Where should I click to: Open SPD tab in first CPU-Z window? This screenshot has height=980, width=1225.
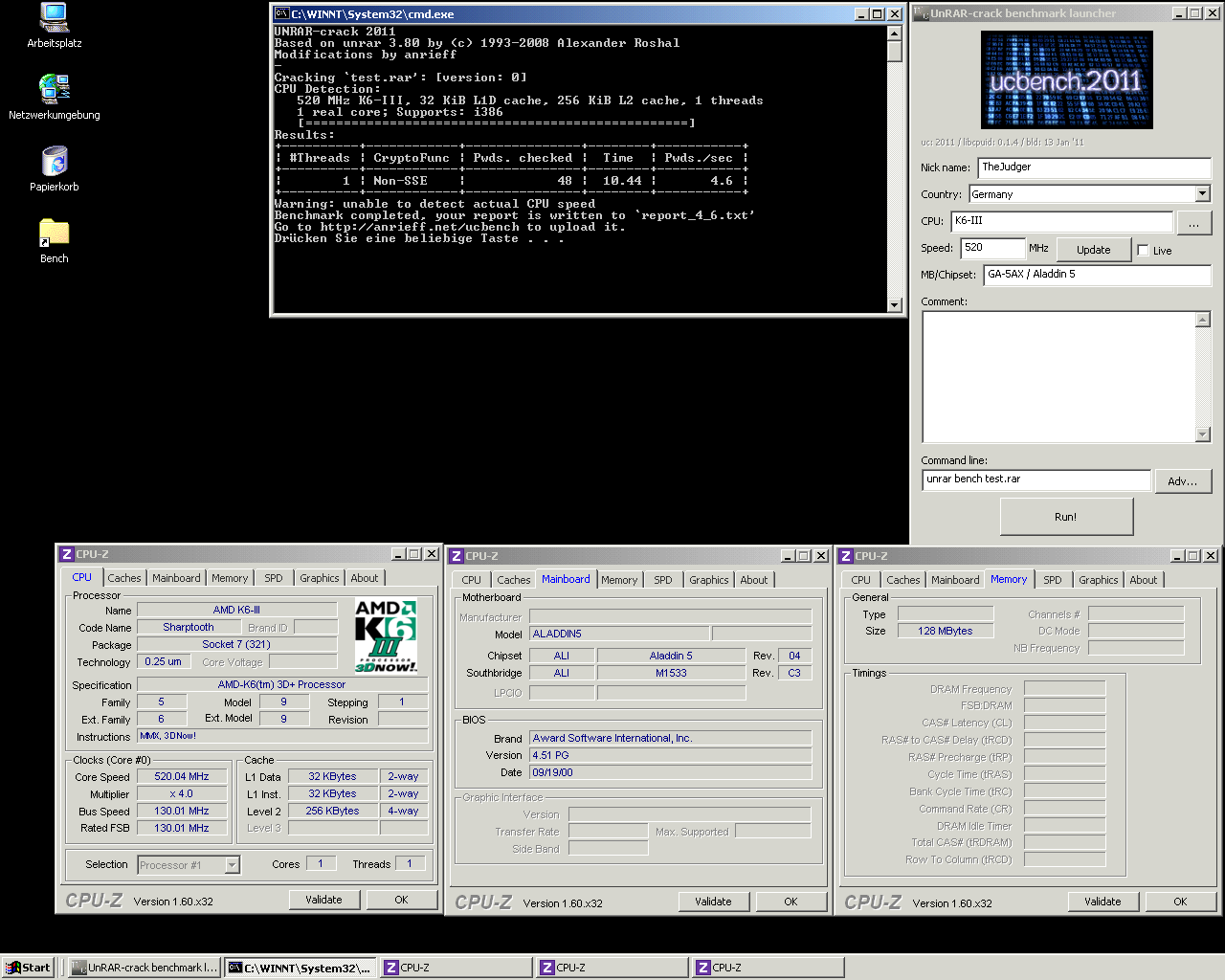click(x=274, y=578)
